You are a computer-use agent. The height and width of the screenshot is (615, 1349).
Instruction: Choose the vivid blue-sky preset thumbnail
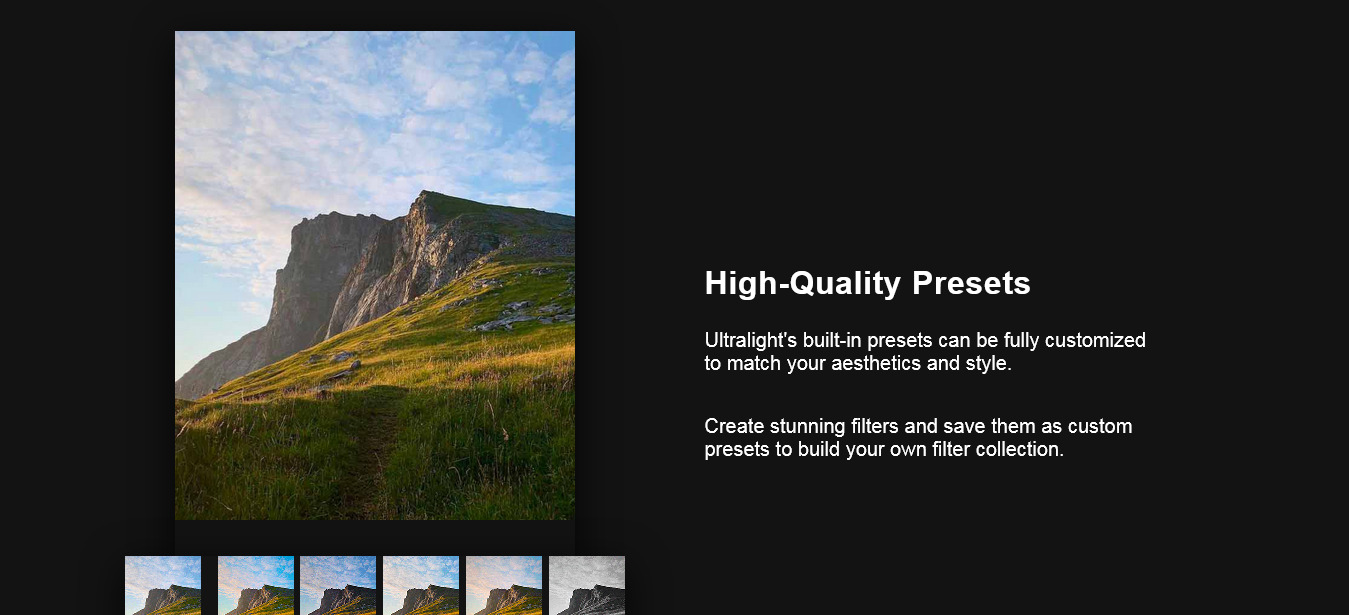tap(256, 585)
